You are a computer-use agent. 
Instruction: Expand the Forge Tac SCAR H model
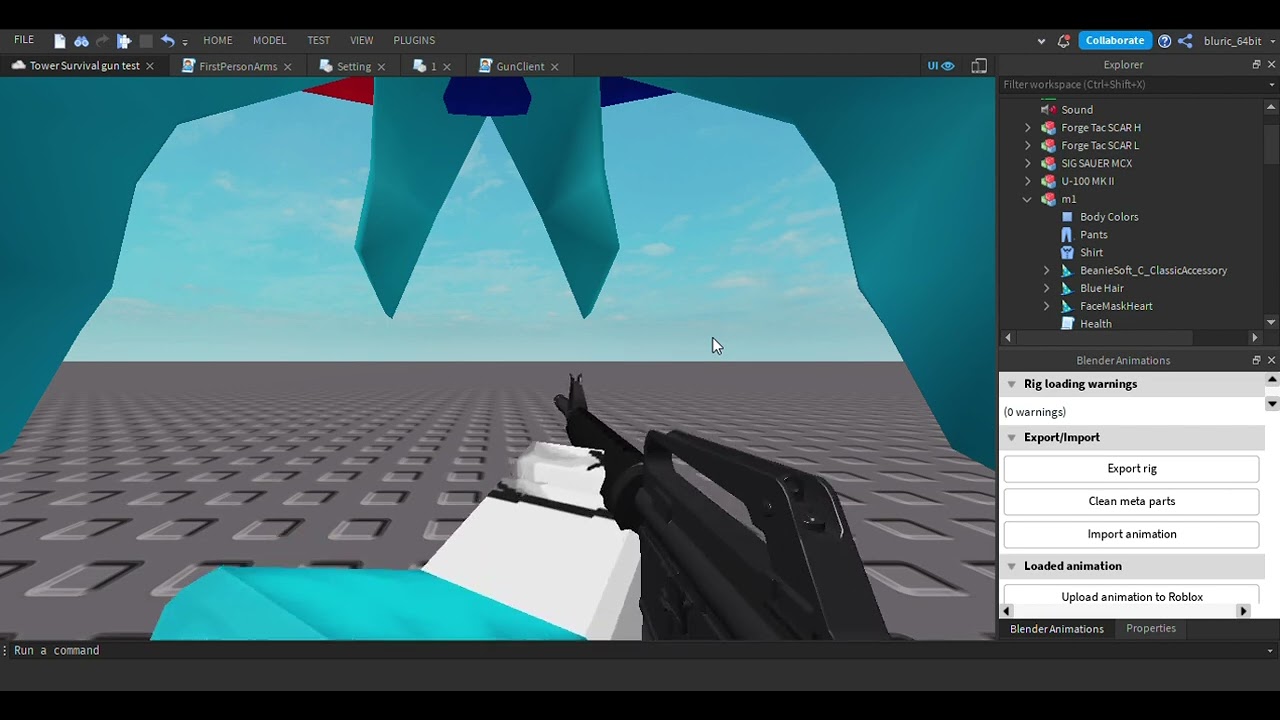(1028, 127)
